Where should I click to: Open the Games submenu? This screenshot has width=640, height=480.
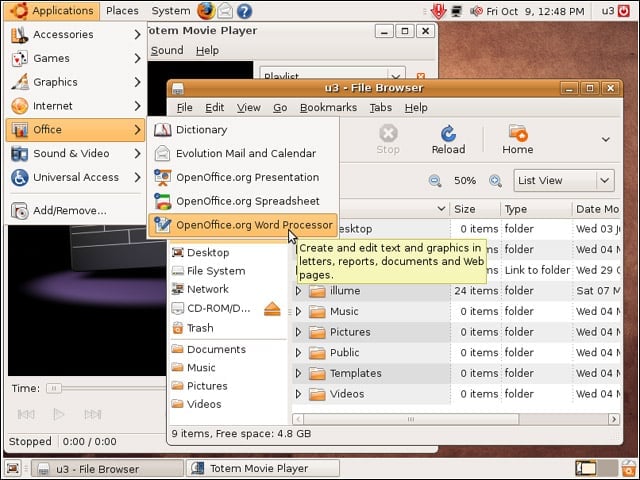point(76,58)
